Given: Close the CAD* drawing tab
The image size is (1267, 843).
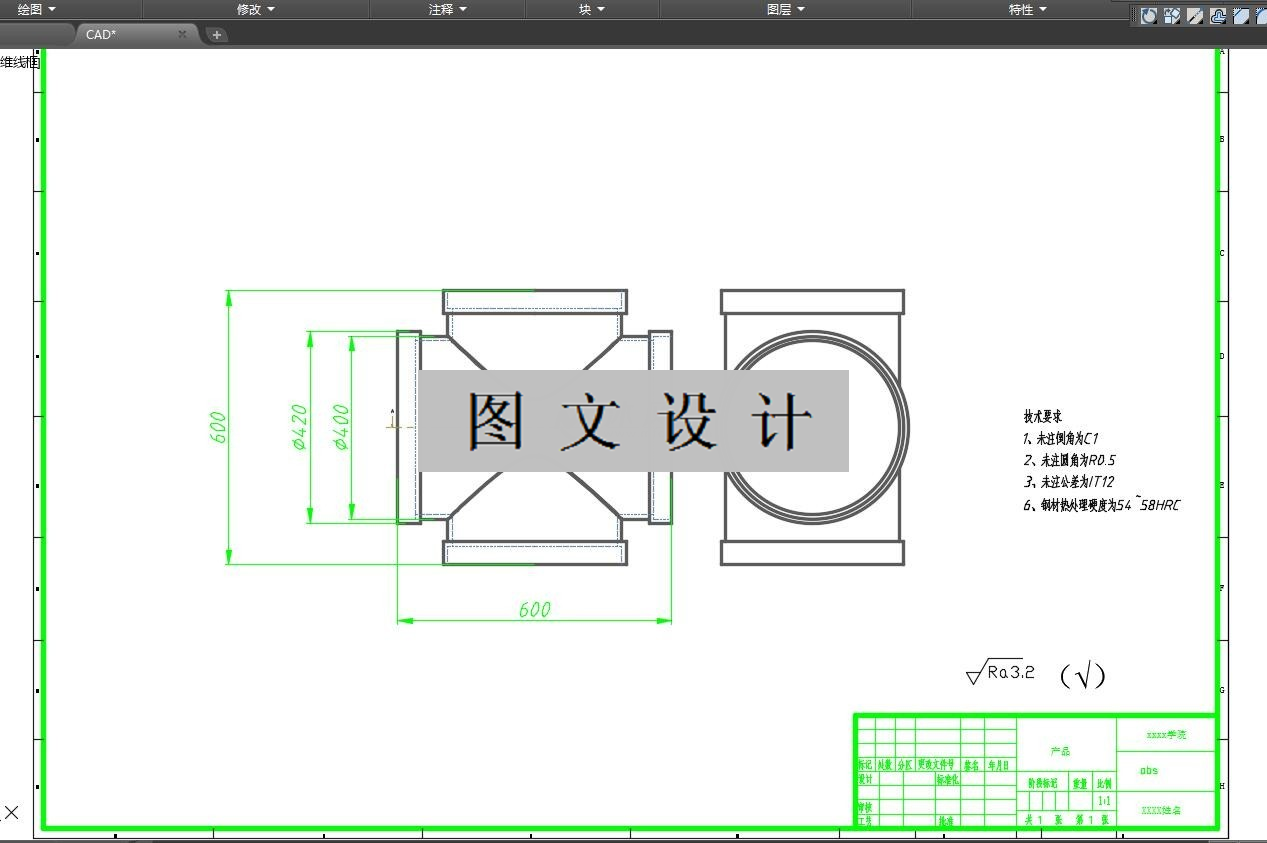Looking at the screenshot, I should (182, 34).
